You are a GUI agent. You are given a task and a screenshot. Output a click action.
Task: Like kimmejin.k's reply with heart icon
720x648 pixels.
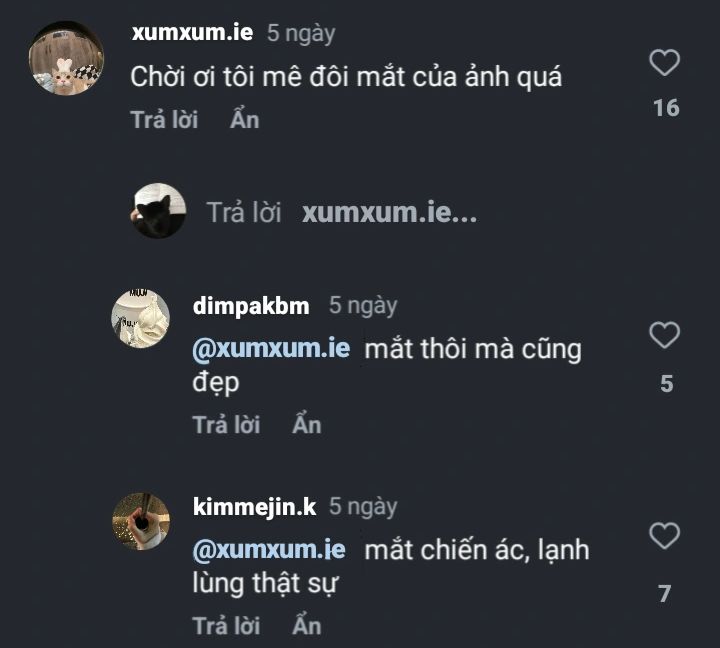(x=664, y=535)
